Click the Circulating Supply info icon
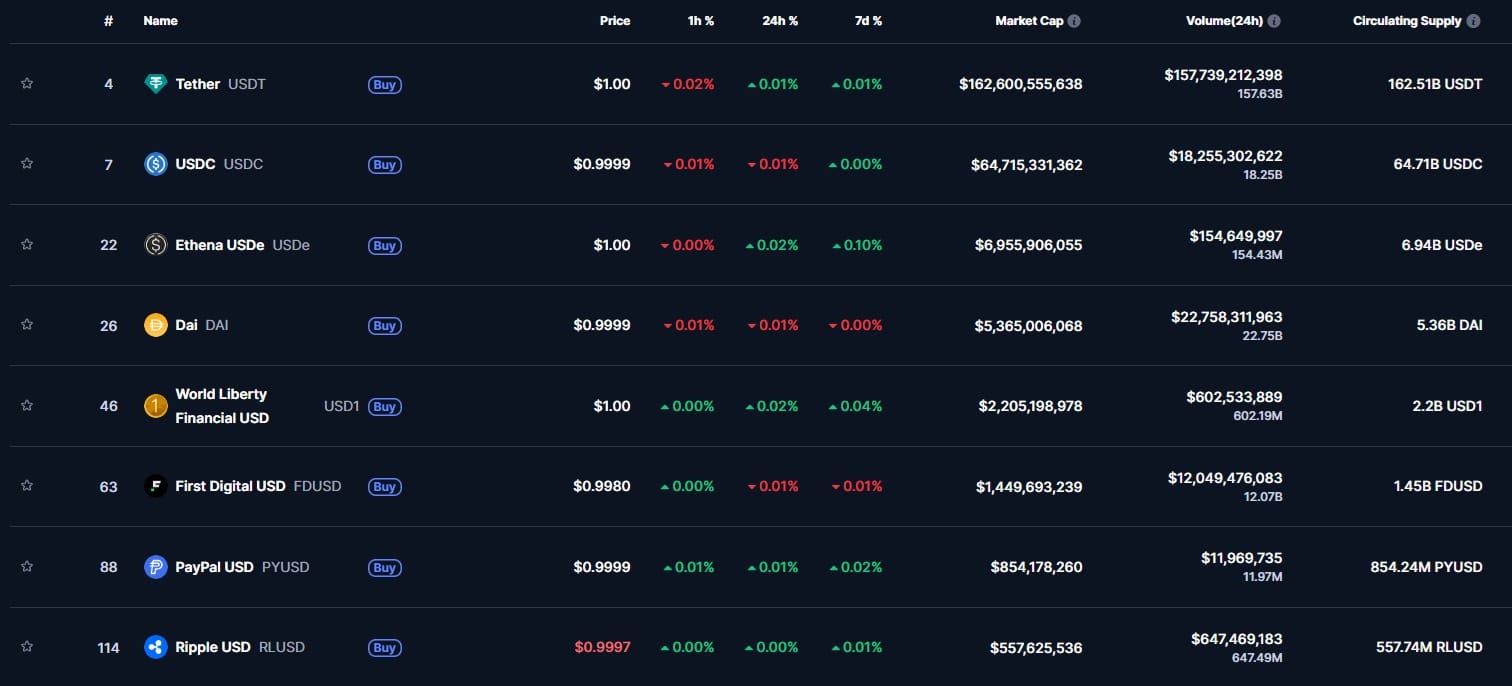The width and height of the screenshot is (1512, 686). (1473, 21)
